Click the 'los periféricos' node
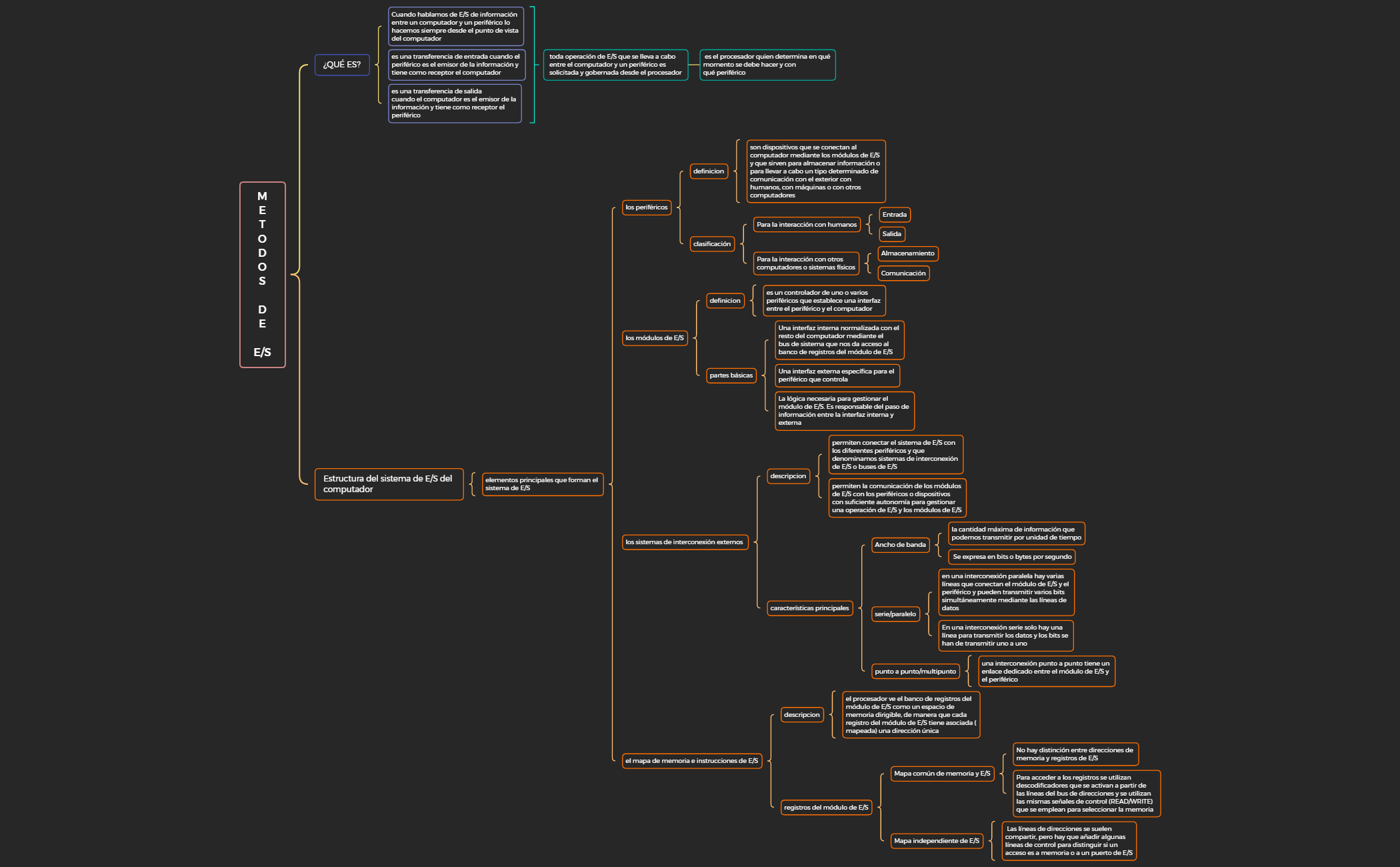 [646, 207]
